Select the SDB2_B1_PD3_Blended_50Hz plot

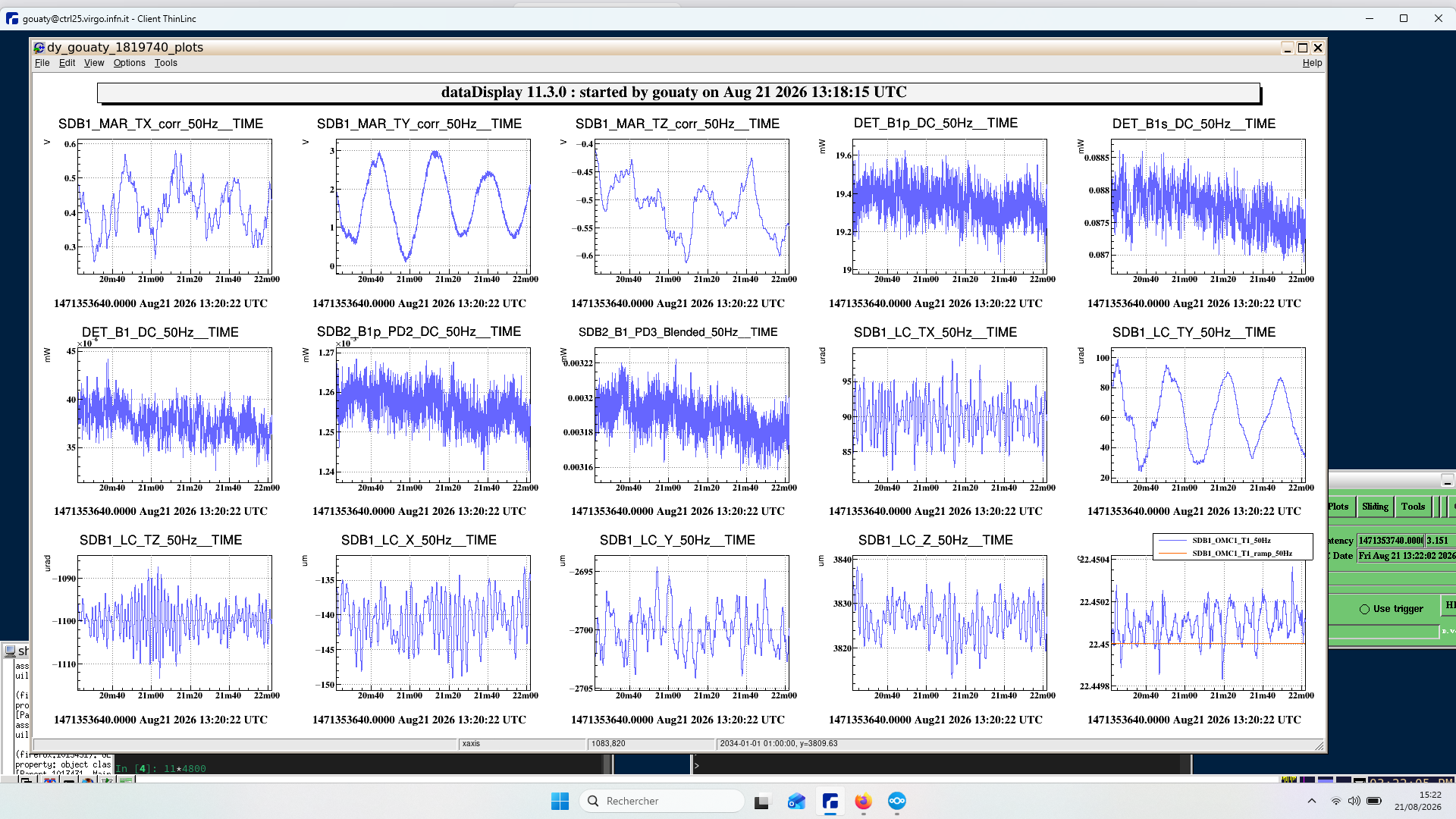click(692, 415)
